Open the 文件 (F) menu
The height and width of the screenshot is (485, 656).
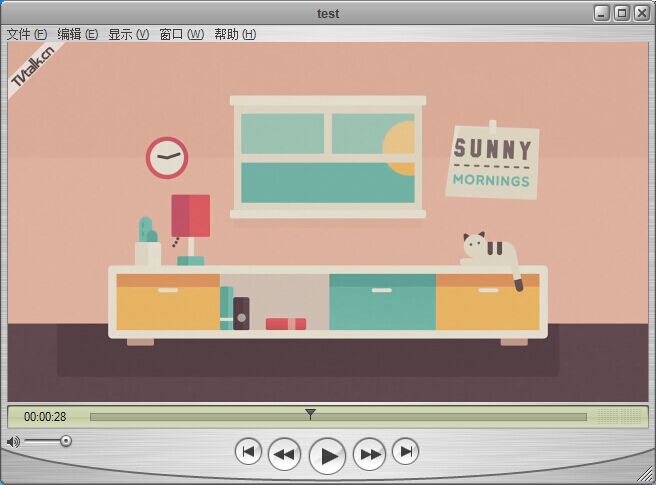(x=27, y=34)
